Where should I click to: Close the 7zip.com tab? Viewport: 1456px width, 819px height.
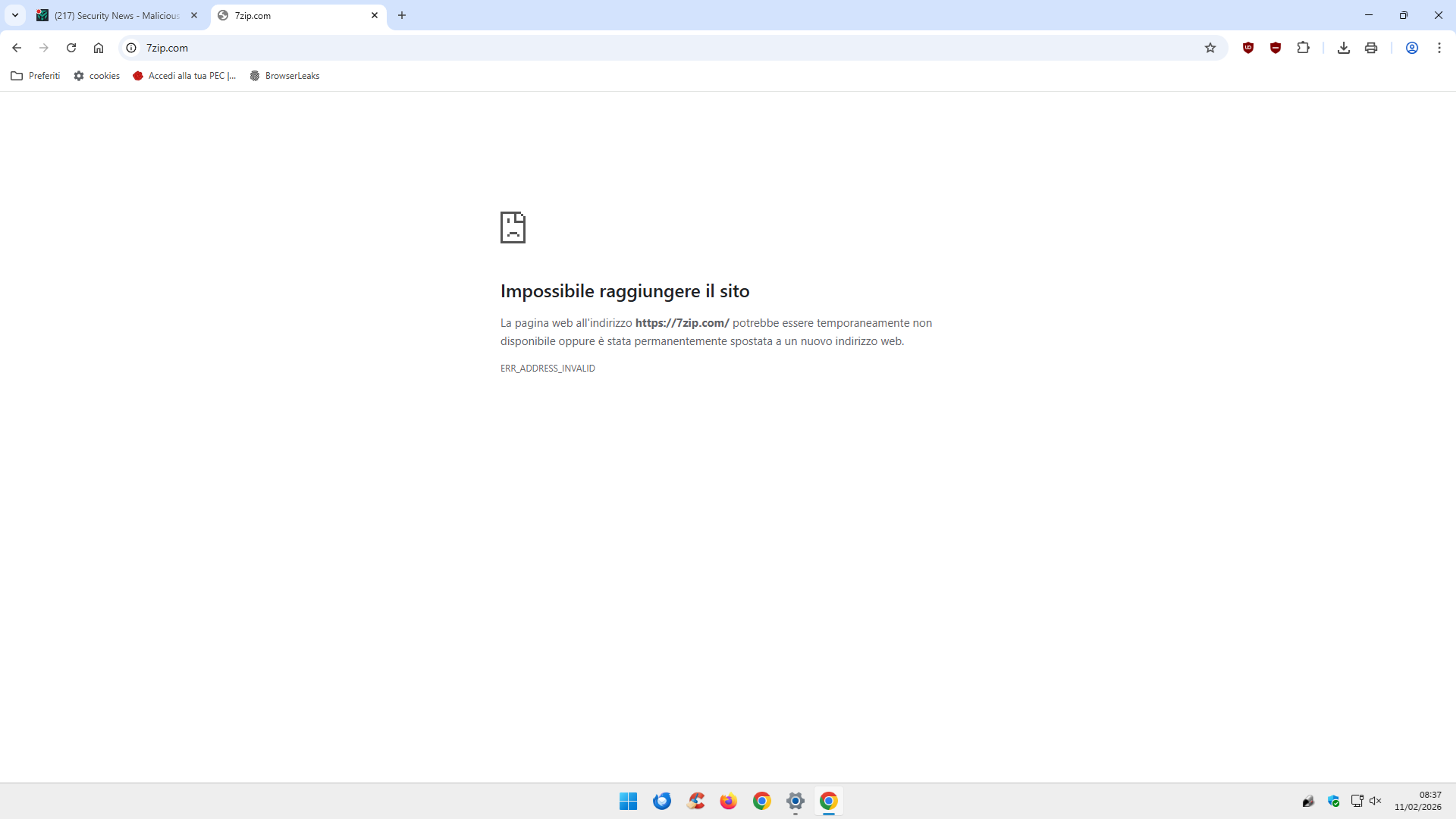point(375,15)
